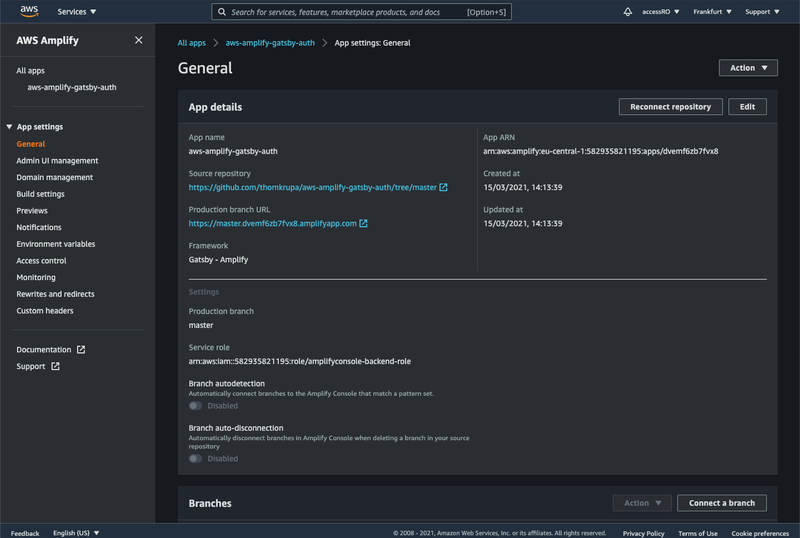Click the Support external link icon in sidebar
The width and height of the screenshot is (800, 538).
55,366
